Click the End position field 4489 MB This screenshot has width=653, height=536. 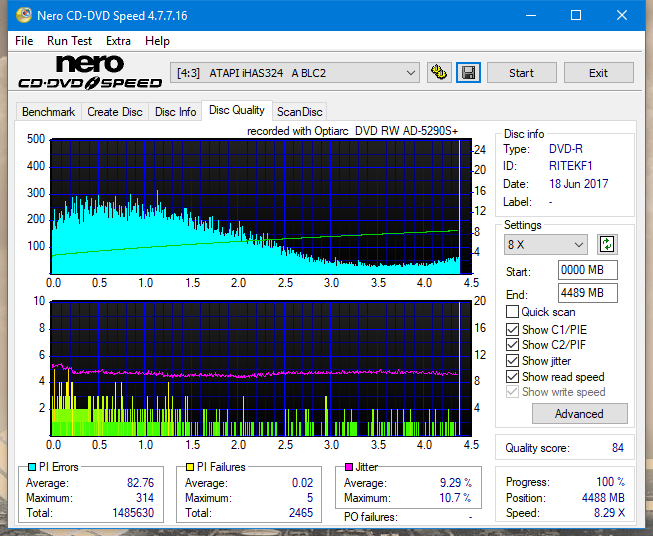[587, 293]
